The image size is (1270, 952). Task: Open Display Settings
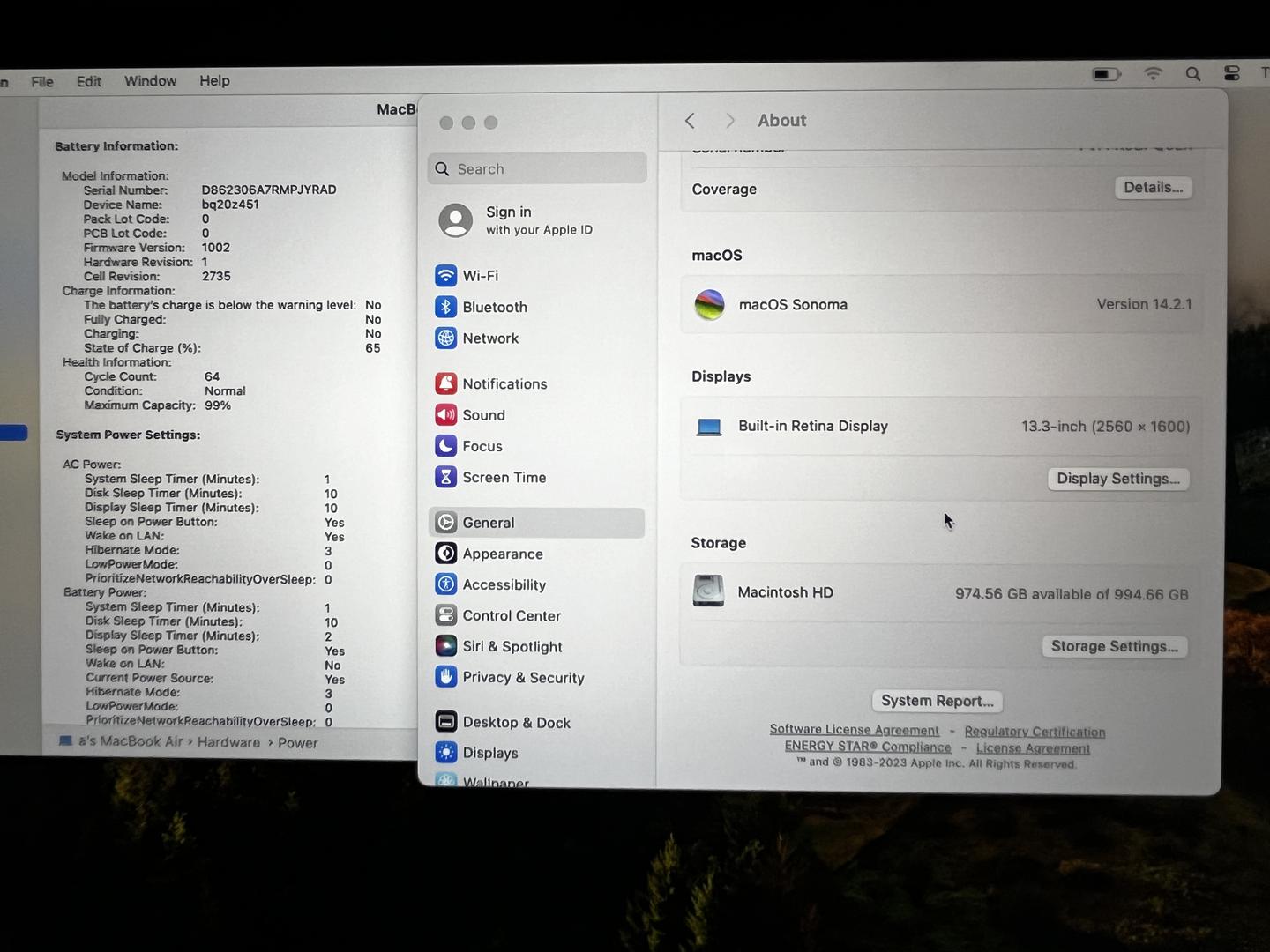point(1118,479)
